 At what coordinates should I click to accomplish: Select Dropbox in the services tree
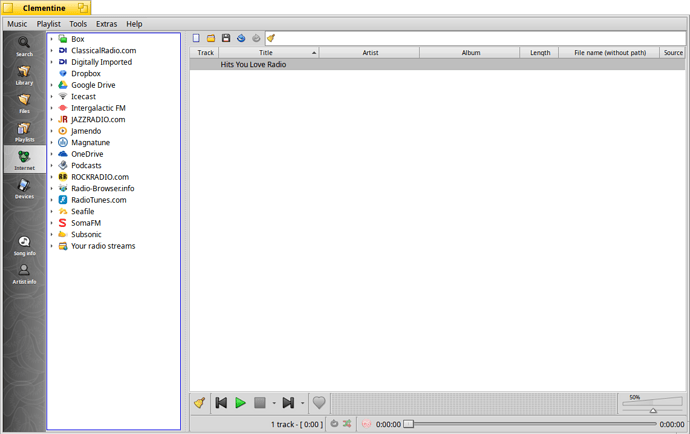pos(86,74)
